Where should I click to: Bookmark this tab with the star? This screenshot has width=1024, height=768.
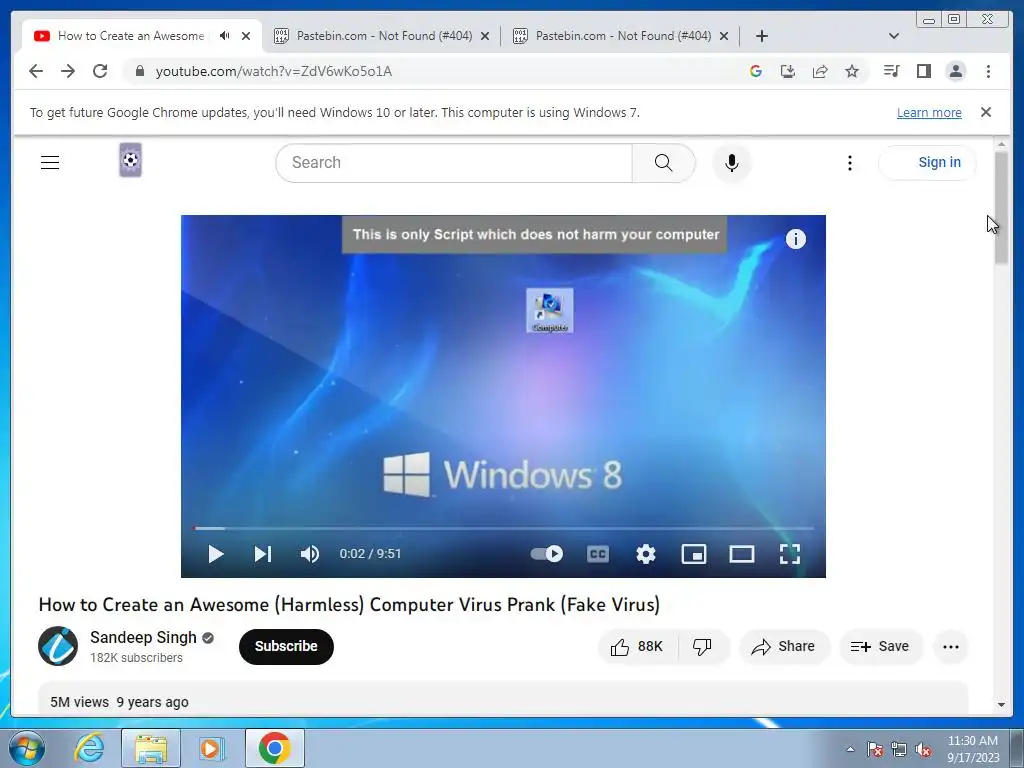tap(852, 71)
